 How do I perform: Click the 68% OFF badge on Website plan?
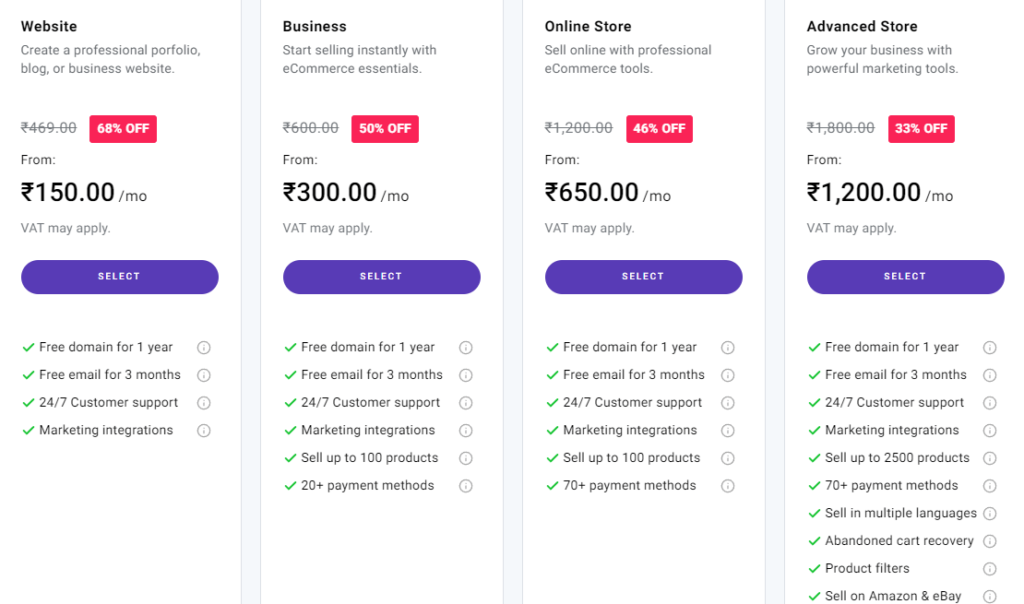(x=123, y=129)
